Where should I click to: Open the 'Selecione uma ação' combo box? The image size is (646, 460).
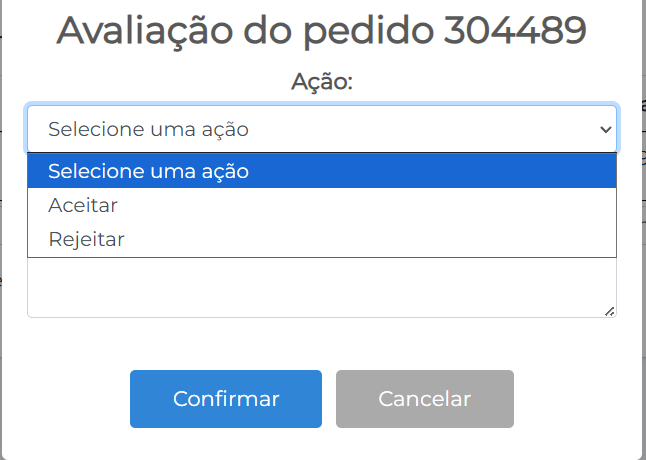click(x=320, y=129)
